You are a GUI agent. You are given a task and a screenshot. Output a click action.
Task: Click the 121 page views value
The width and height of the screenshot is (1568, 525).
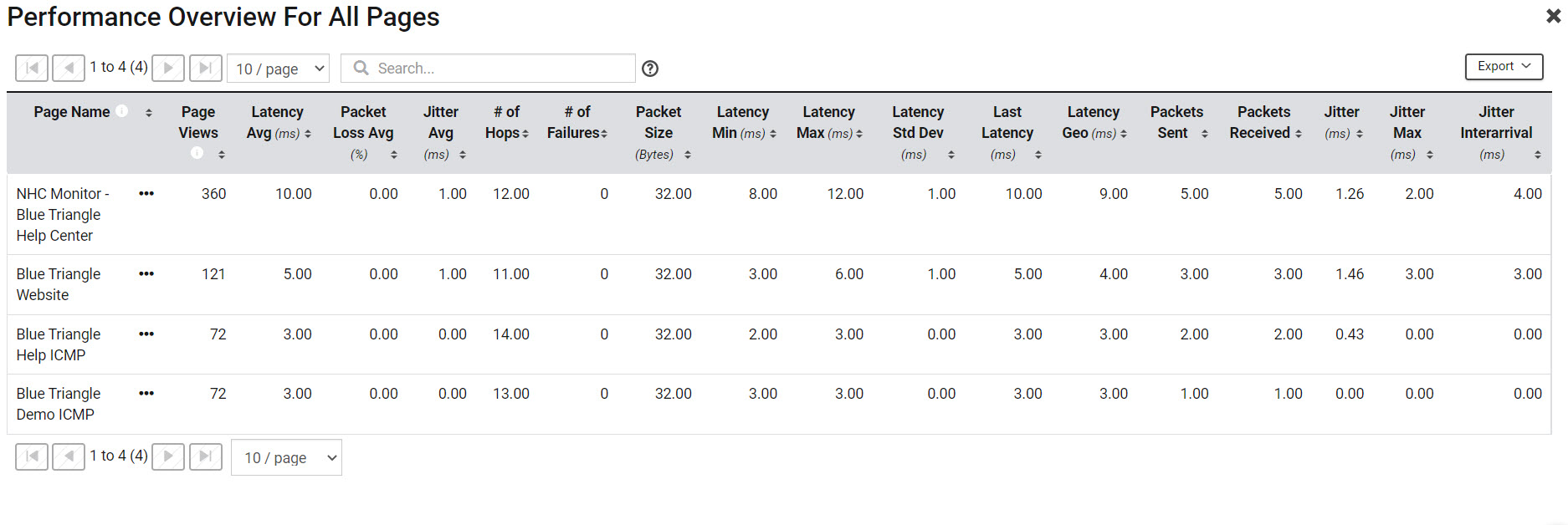tap(213, 274)
